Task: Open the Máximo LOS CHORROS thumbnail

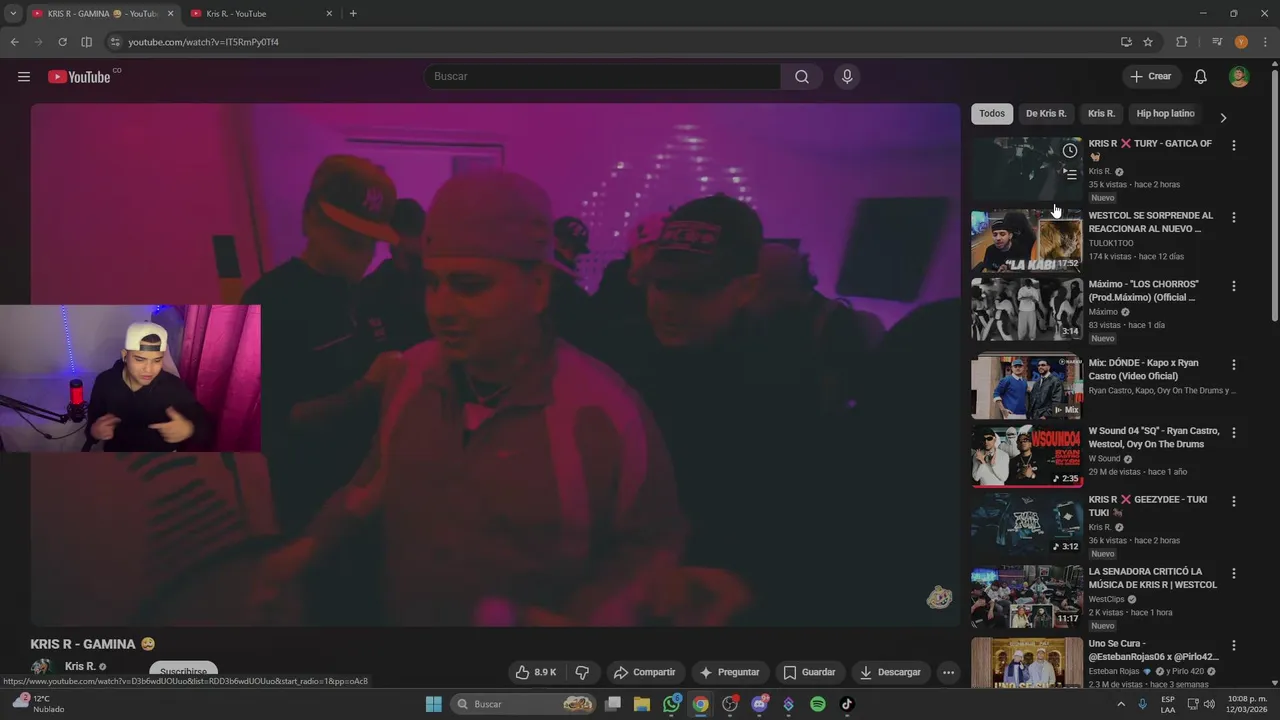Action: point(1026,309)
